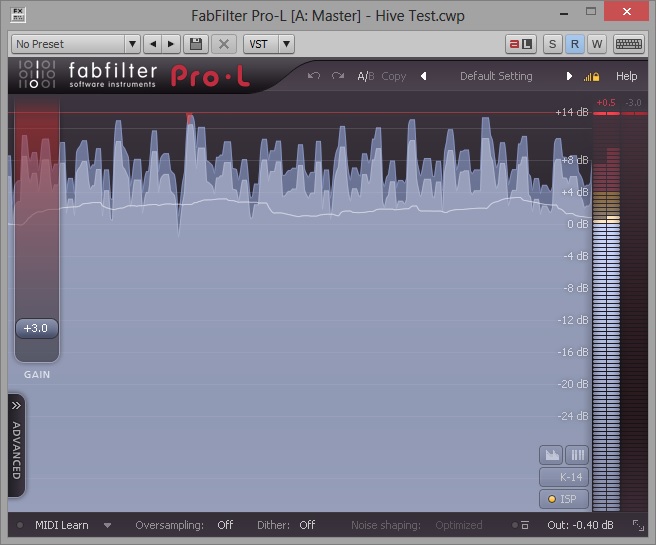Viewport: 656px width, 545px height.
Task: Change the Dither Off setting
Action: tap(307, 525)
